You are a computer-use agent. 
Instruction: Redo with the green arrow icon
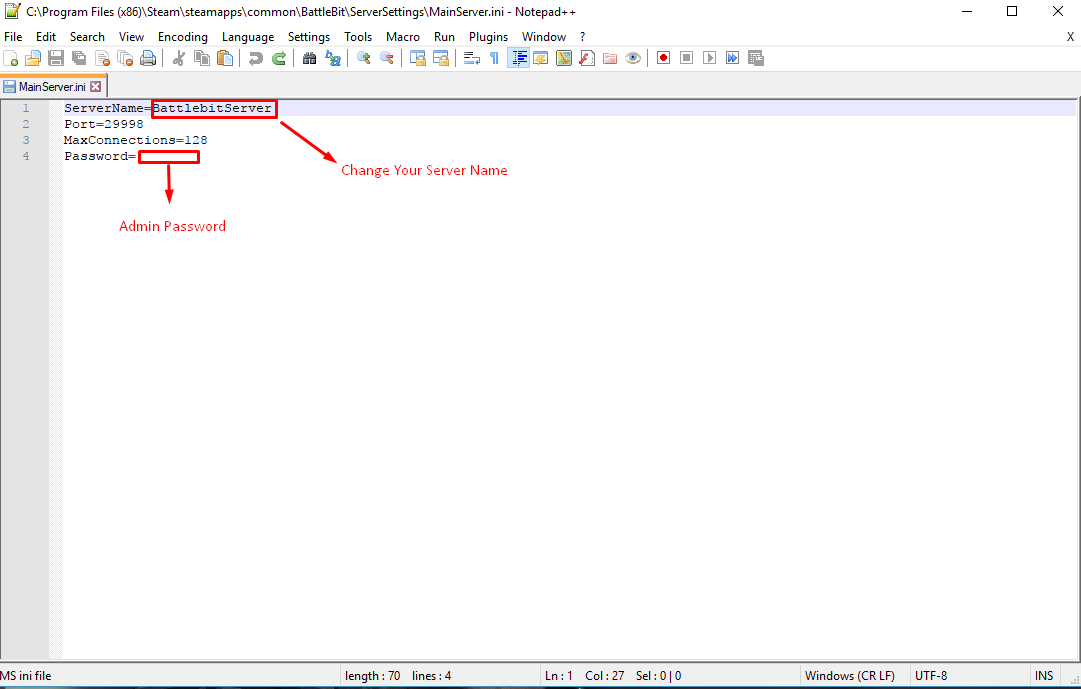tap(279, 59)
